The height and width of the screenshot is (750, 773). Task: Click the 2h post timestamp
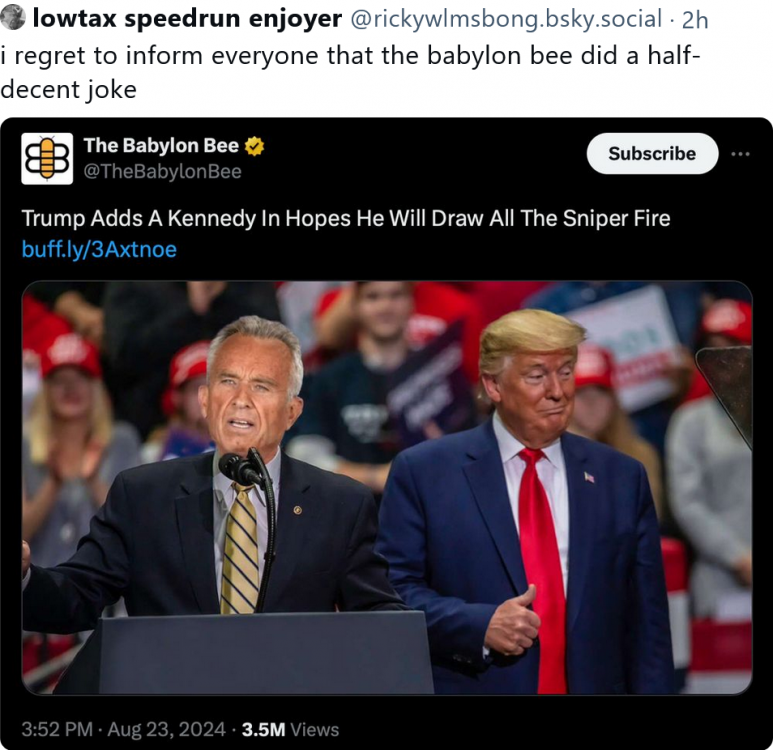pos(695,20)
